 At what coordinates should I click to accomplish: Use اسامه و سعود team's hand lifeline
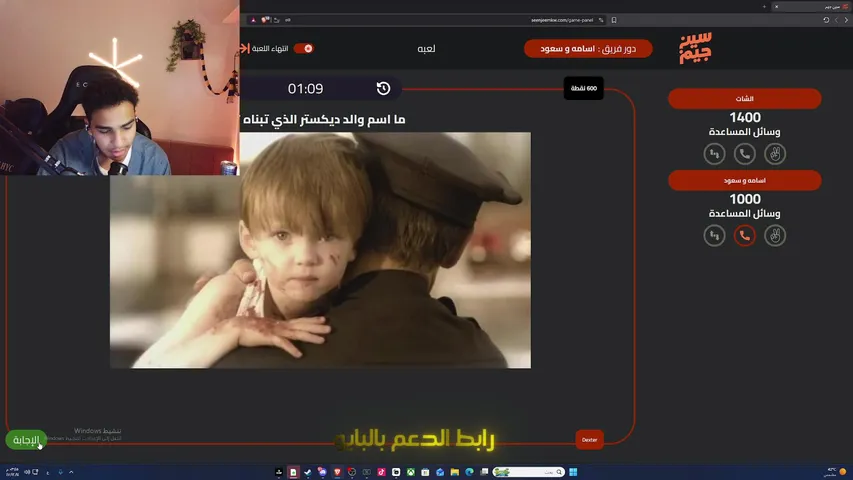pyautogui.click(x=775, y=236)
